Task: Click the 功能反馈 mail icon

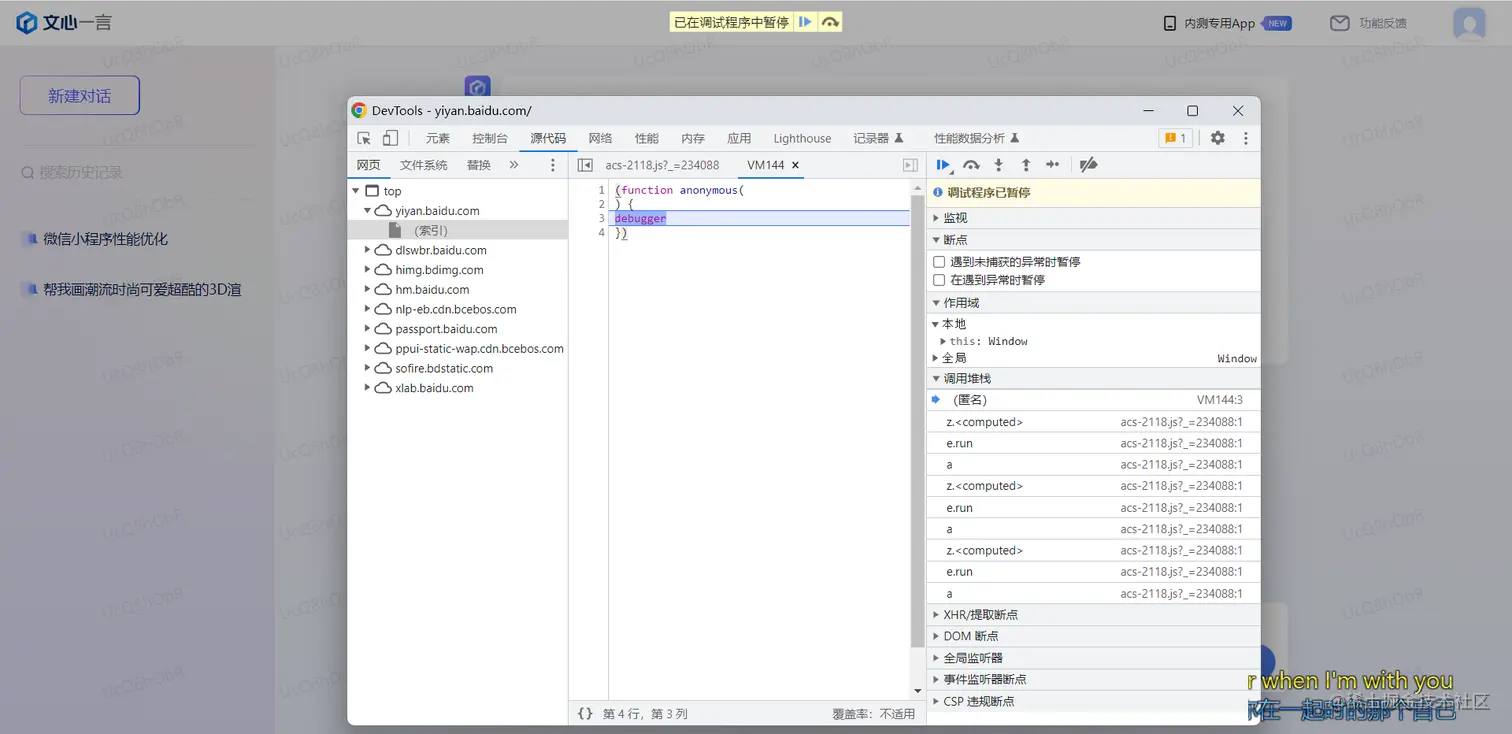Action: (x=1340, y=23)
